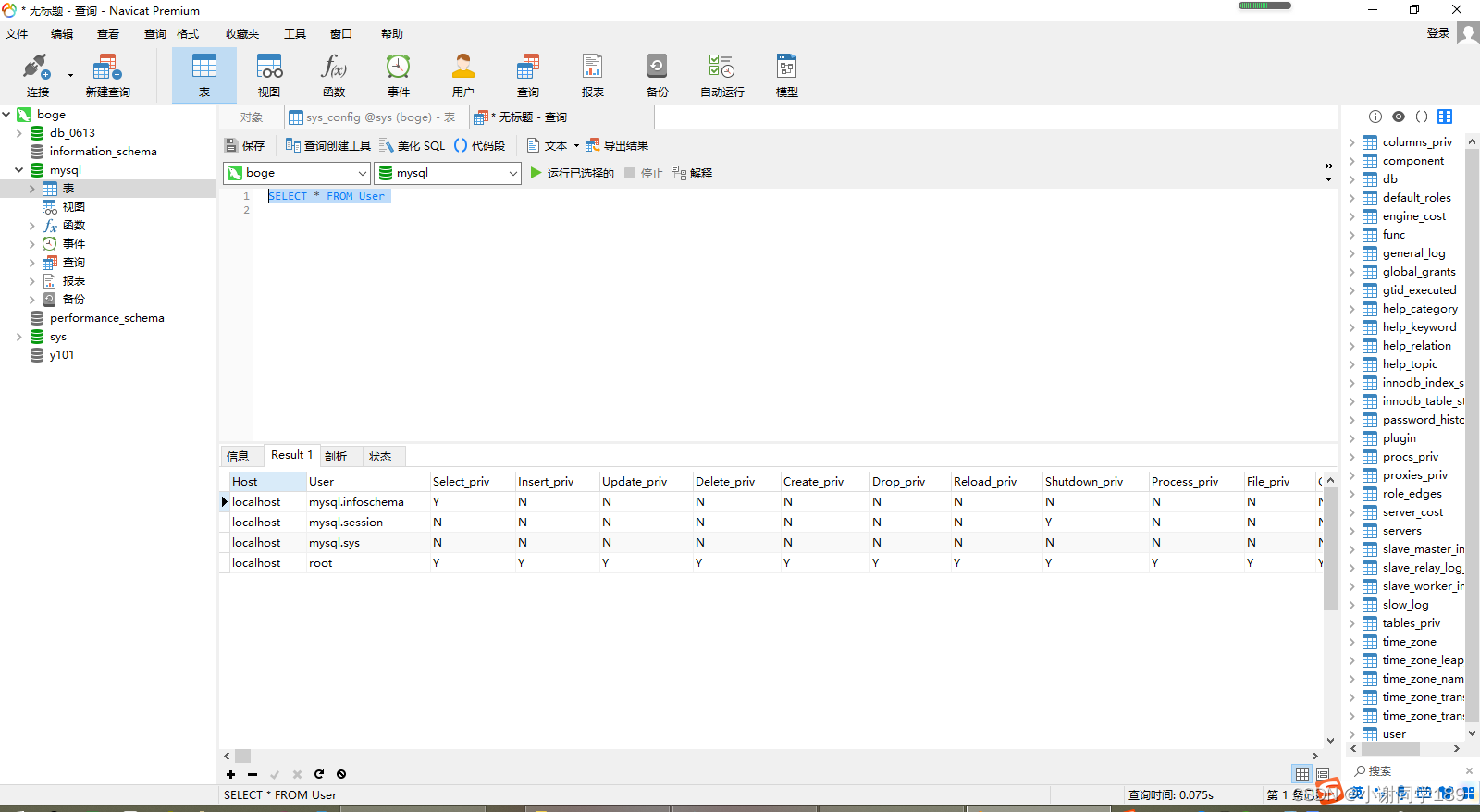
Task: Click the 解释 explain query button
Action: [692, 173]
